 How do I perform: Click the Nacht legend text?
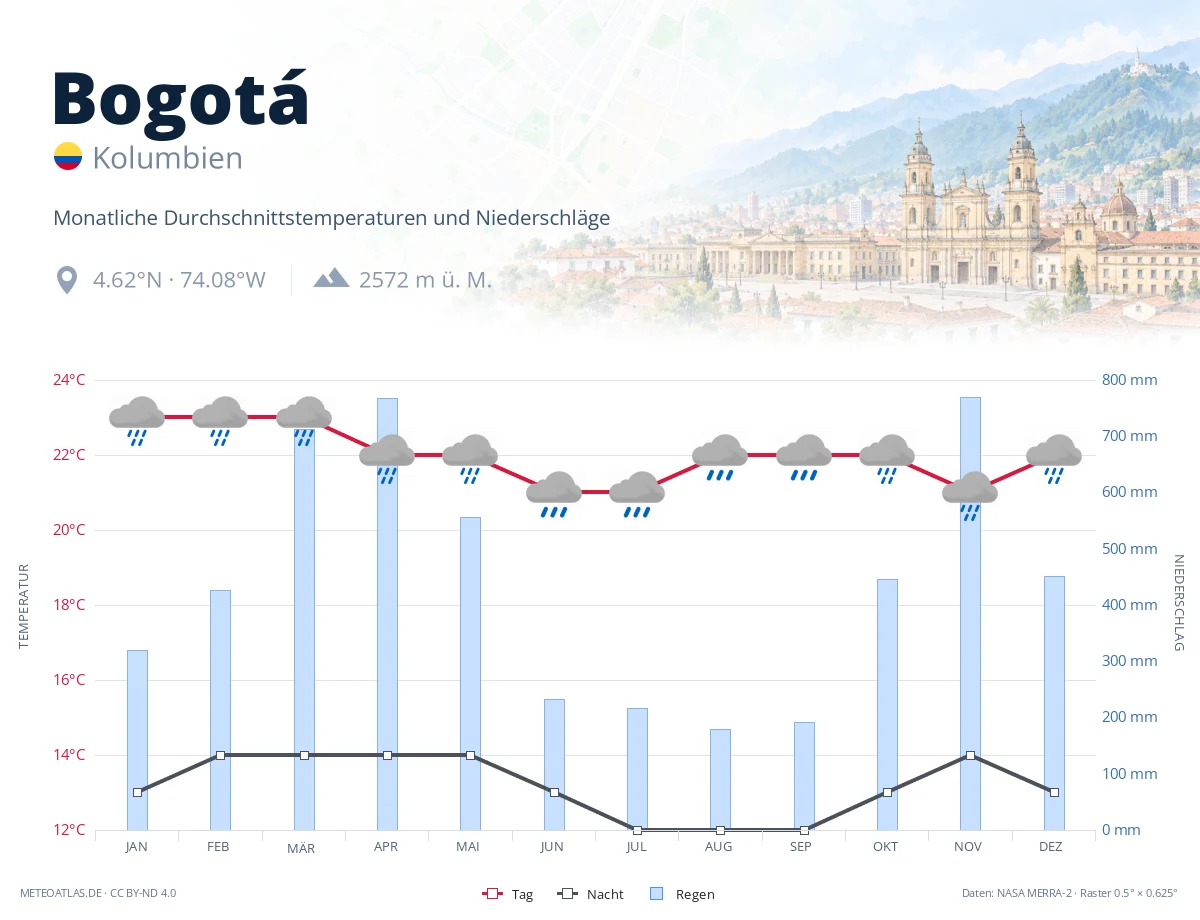pyautogui.click(x=605, y=894)
